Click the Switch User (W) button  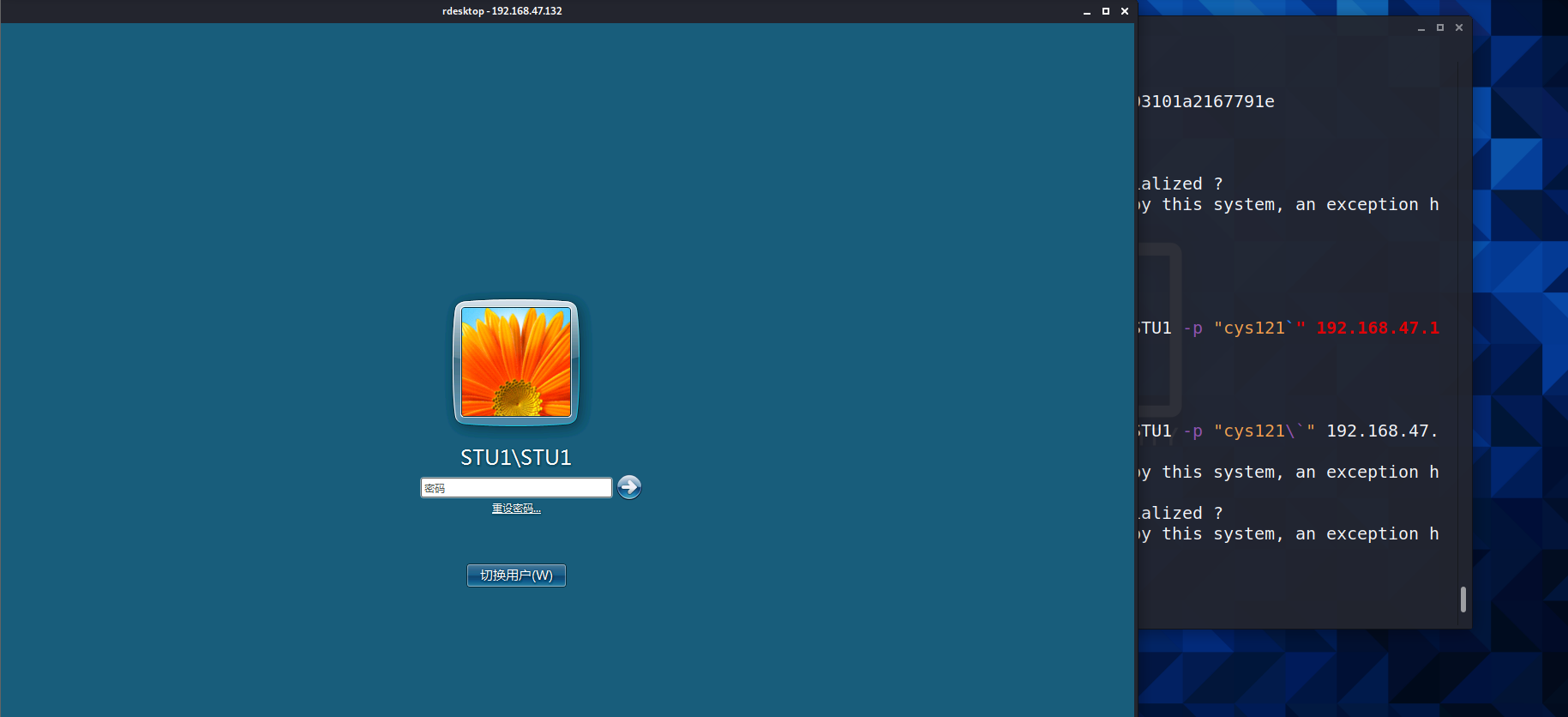click(516, 575)
